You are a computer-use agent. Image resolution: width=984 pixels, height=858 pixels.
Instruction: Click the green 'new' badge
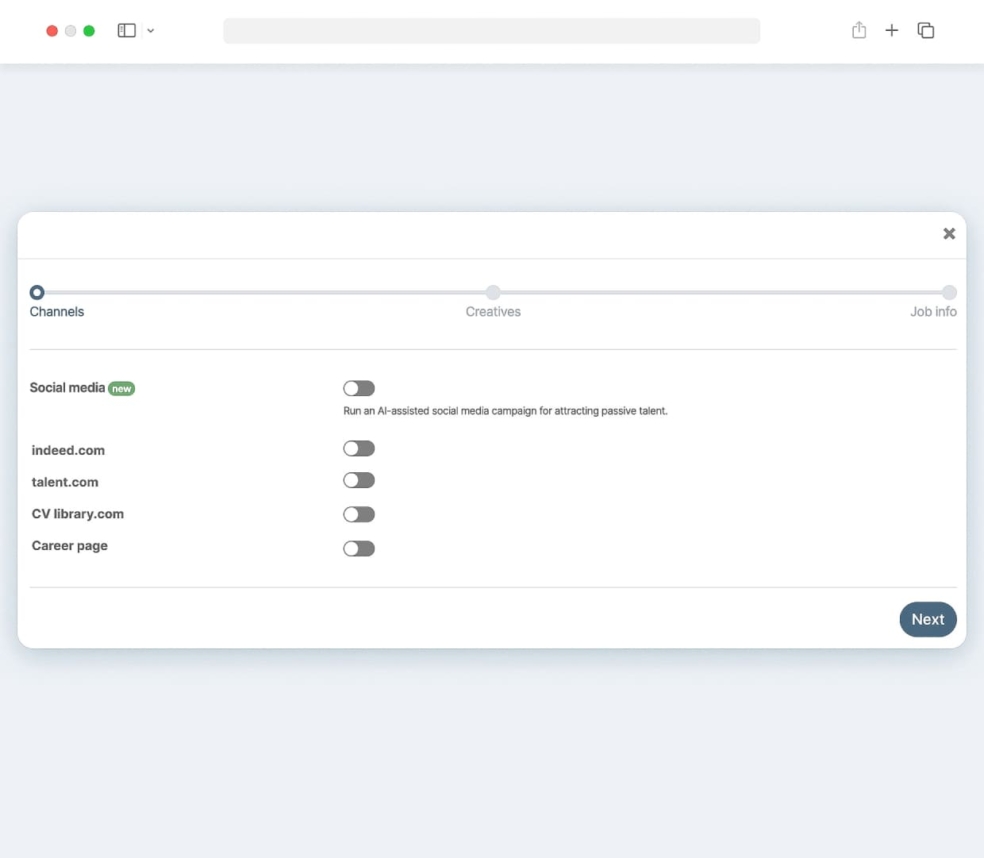tap(121, 389)
